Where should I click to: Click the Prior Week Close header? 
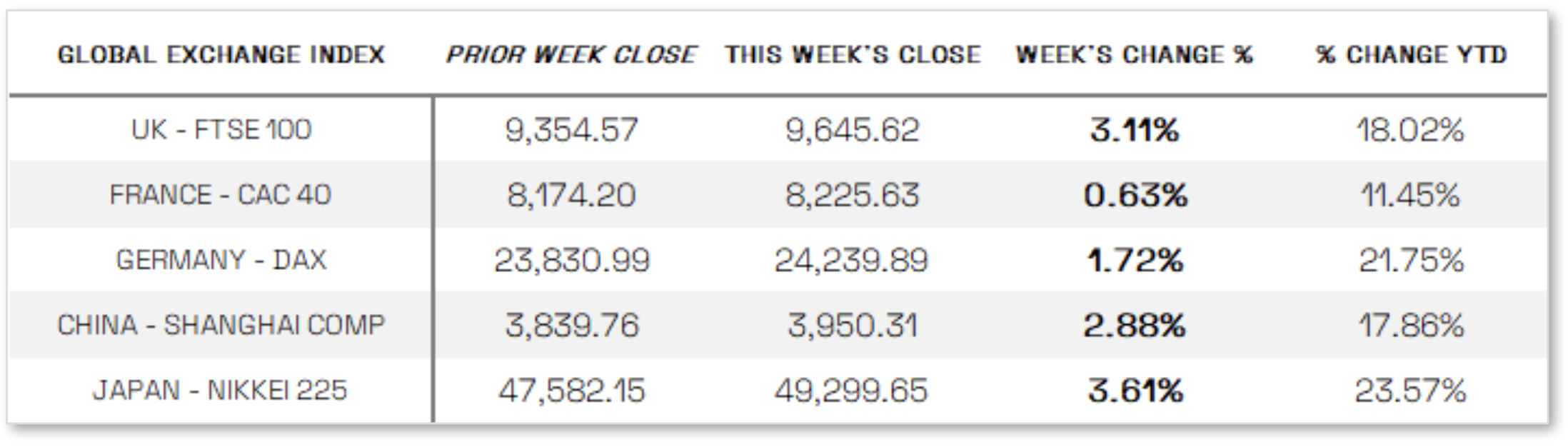pos(571,55)
